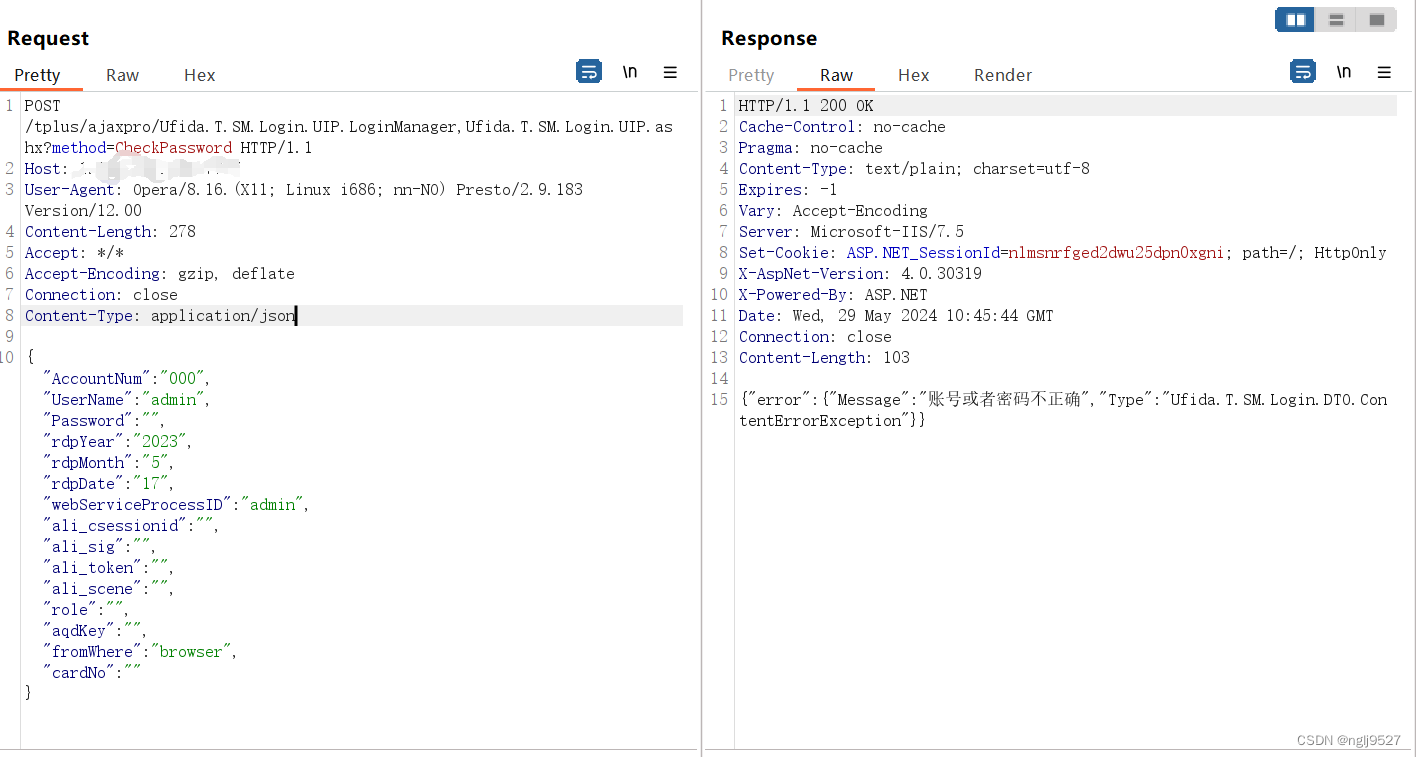Click the Accept-Encoding: gzip, deflate header
The image size is (1416, 757).
coord(160,274)
